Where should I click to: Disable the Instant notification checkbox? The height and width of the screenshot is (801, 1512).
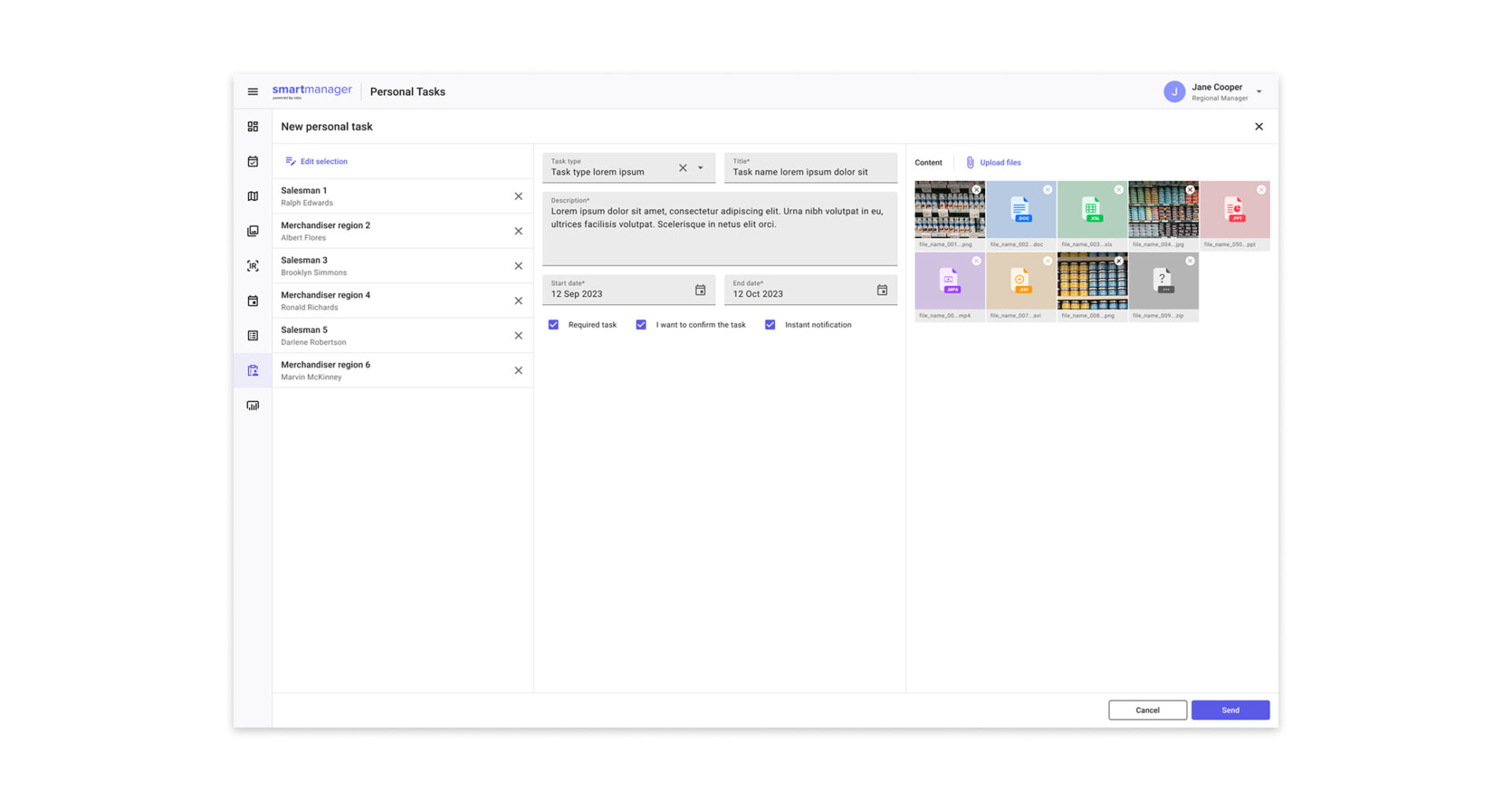tap(770, 324)
